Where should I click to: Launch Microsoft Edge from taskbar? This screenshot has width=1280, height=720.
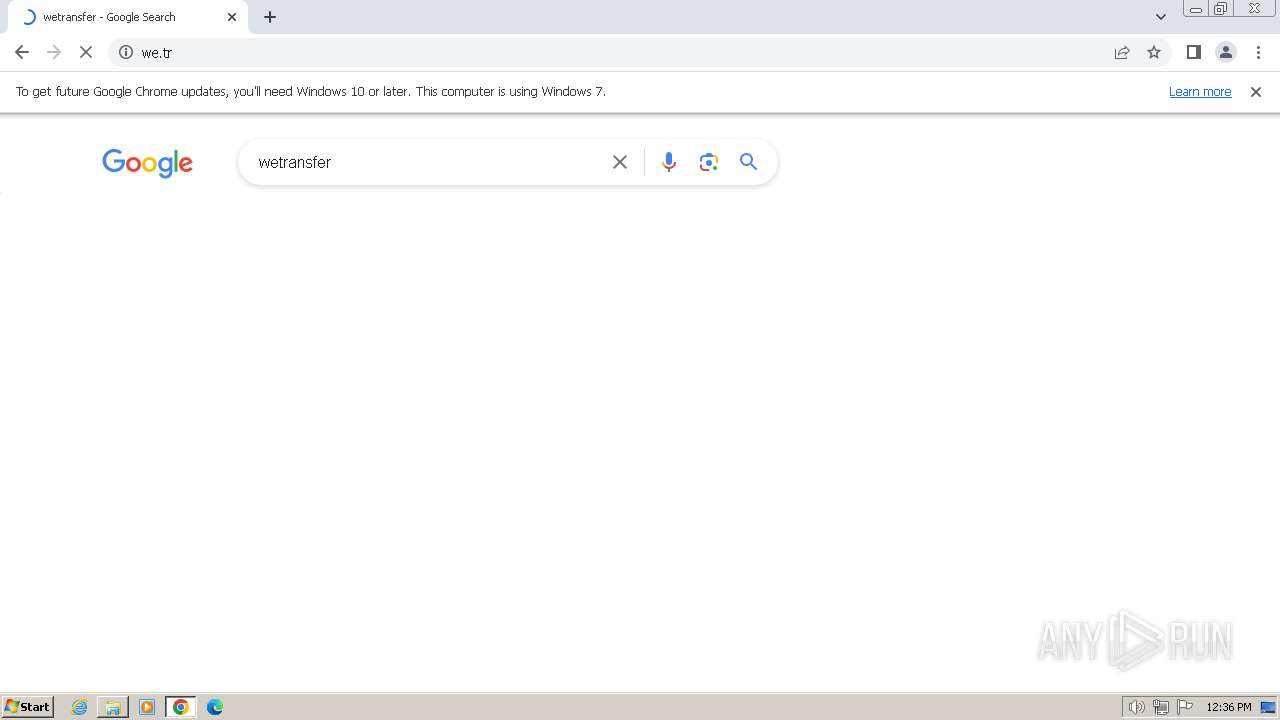(x=215, y=707)
